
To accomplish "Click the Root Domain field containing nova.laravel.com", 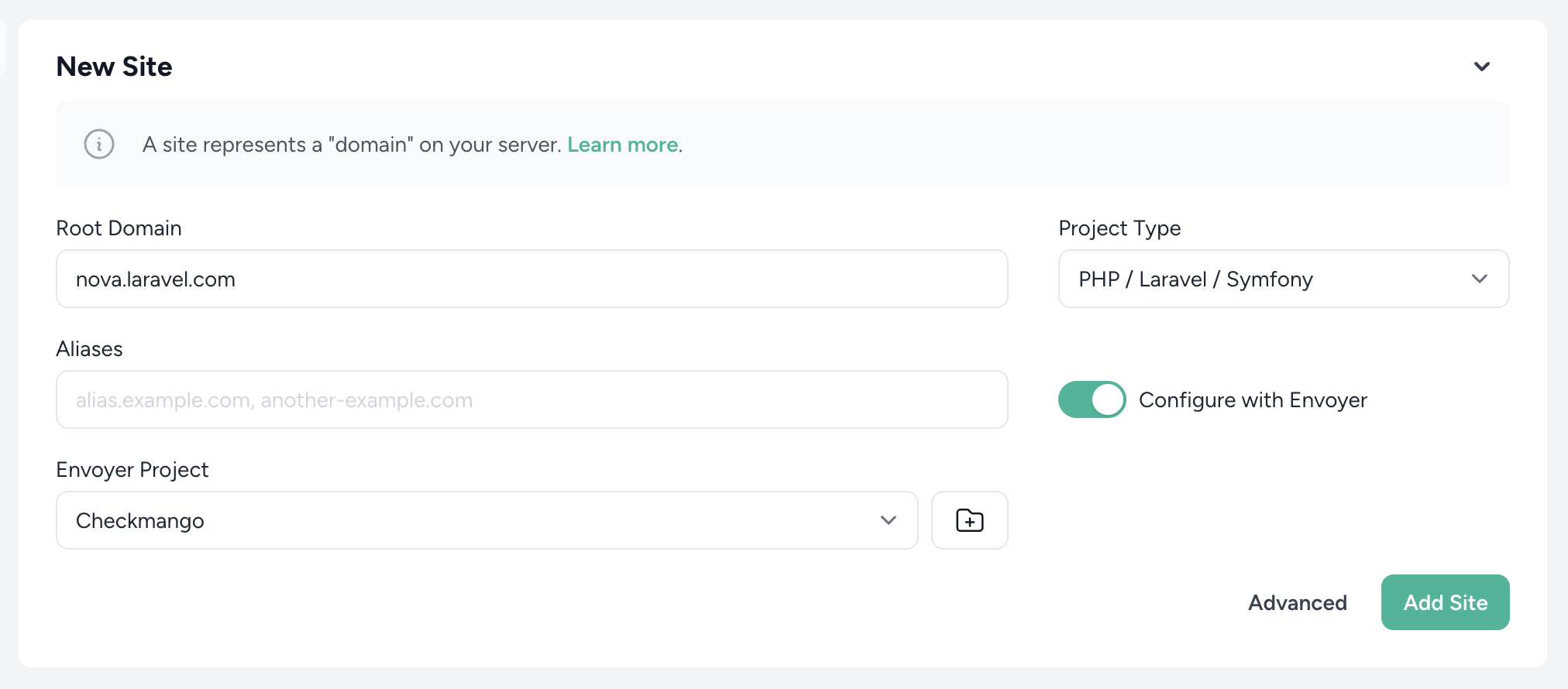I will [531, 279].
